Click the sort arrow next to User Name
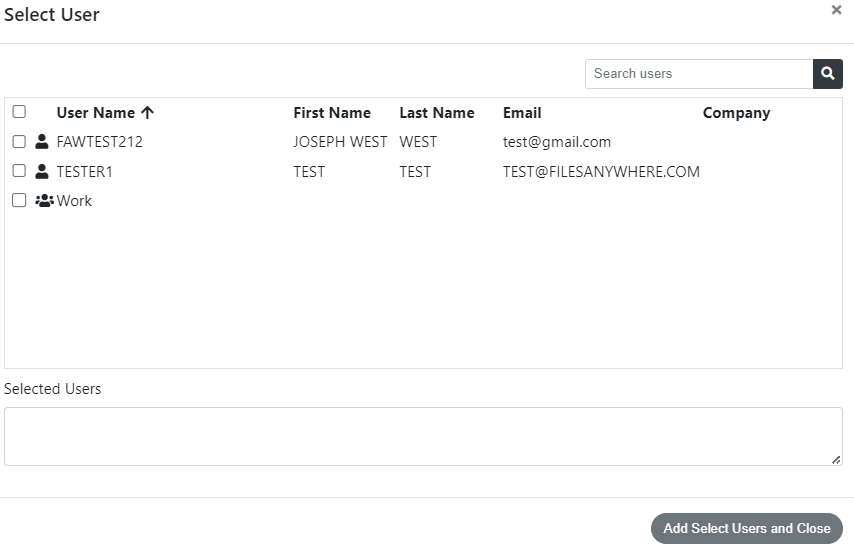854x550 pixels. coord(148,113)
